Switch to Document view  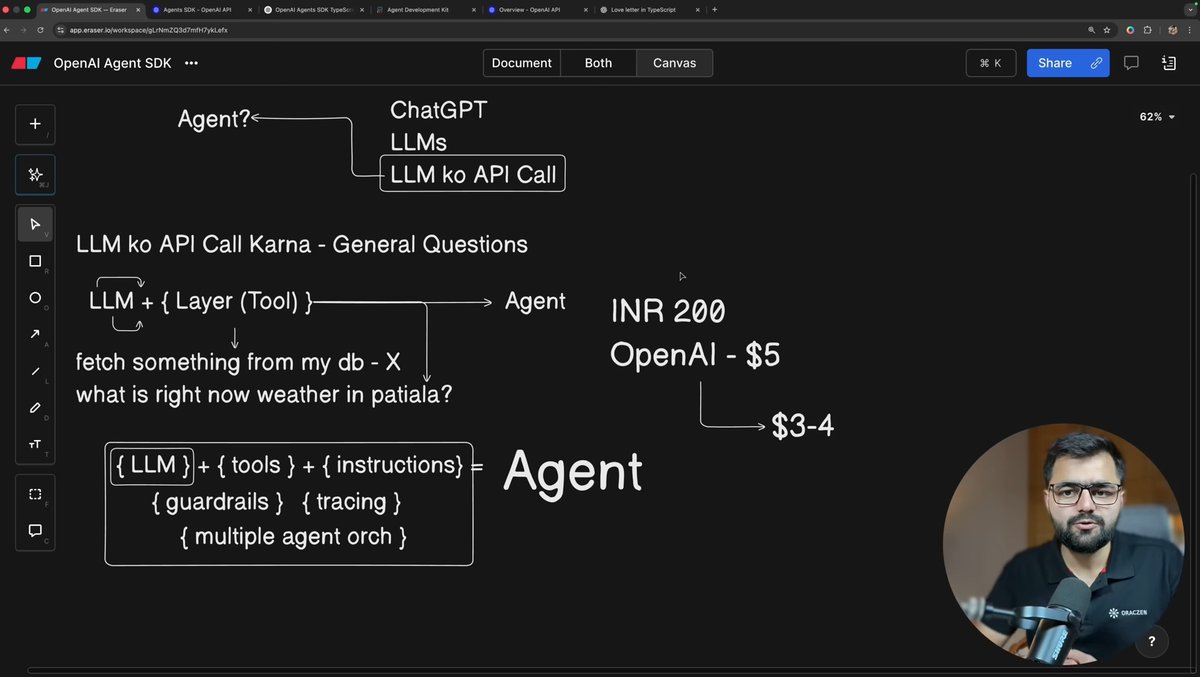point(521,63)
